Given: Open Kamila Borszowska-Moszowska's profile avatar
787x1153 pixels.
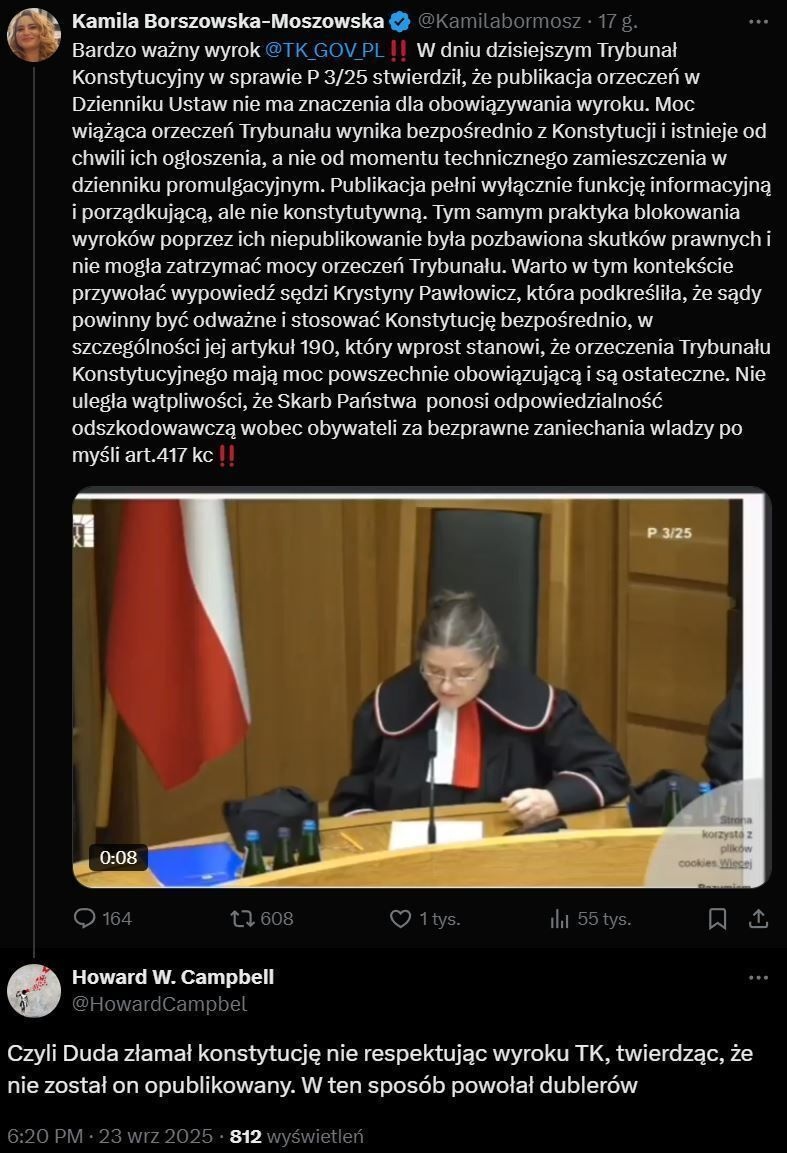Looking at the screenshot, I should click(x=34, y=35).
